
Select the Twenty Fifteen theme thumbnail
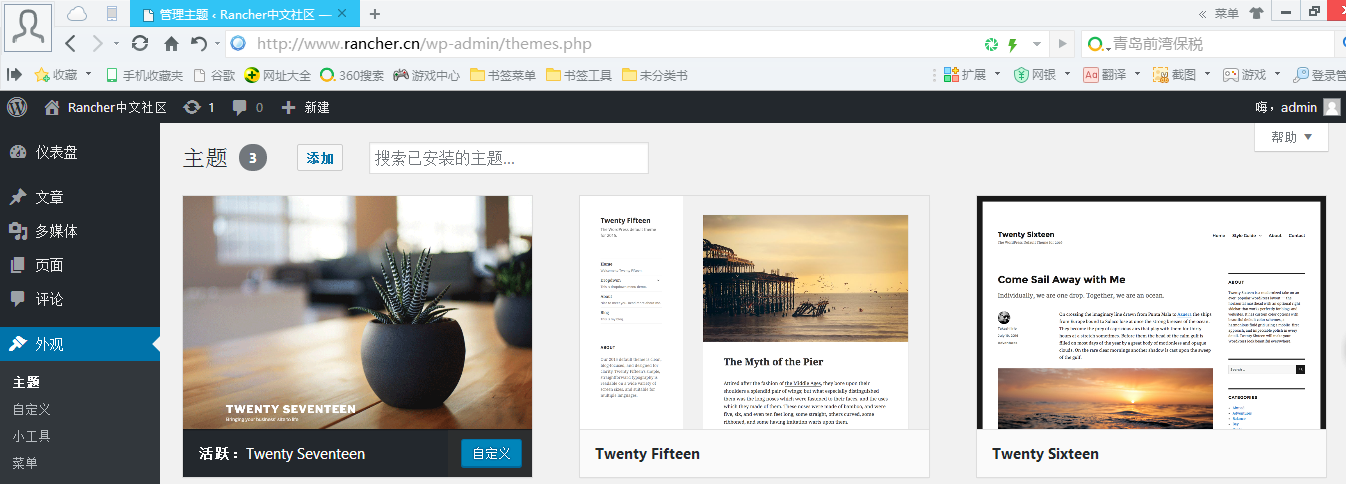coord(754,312)
